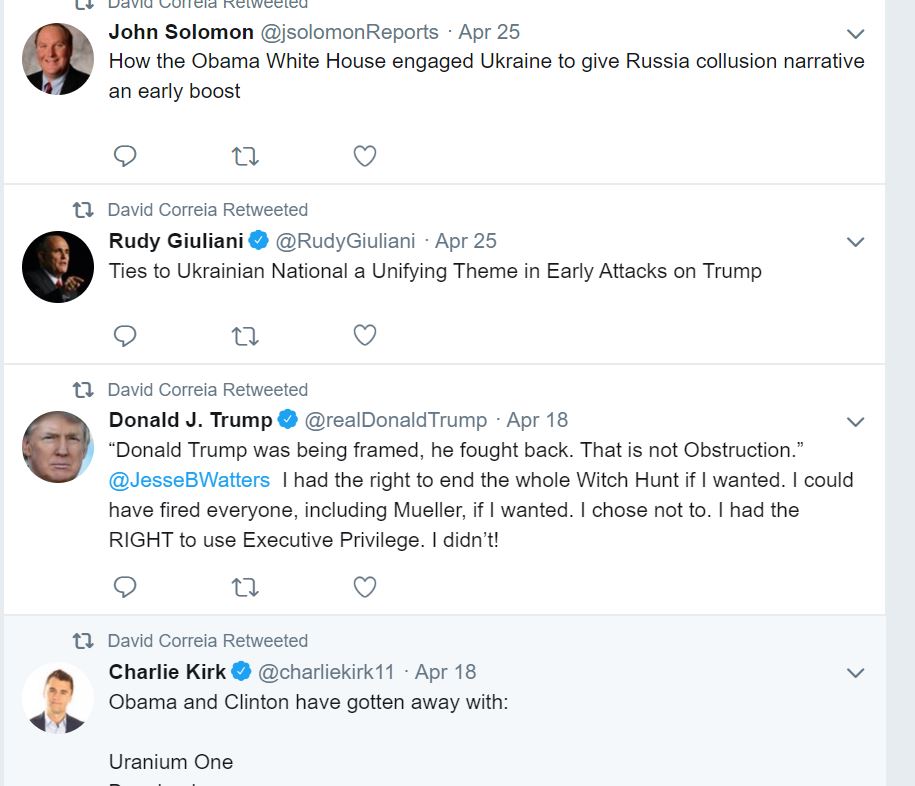The width and height of the screenshot is (915, 786).
Task: Retweet Donald J. Trump's tweet
Action: [x=245, y=587]
